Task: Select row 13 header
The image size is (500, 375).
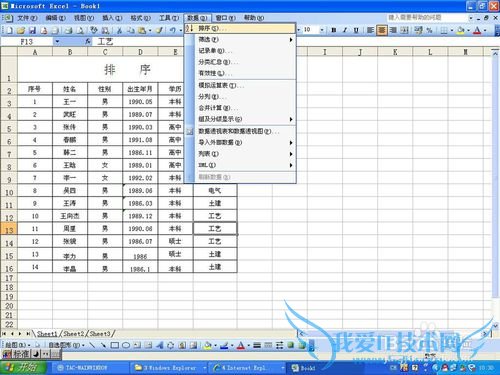Action: [9, 230]
